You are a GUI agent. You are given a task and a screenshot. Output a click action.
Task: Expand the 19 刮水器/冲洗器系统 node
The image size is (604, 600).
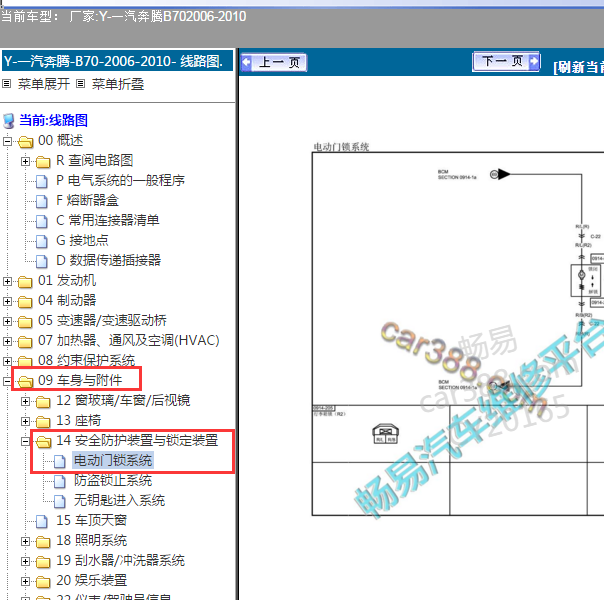25,561
